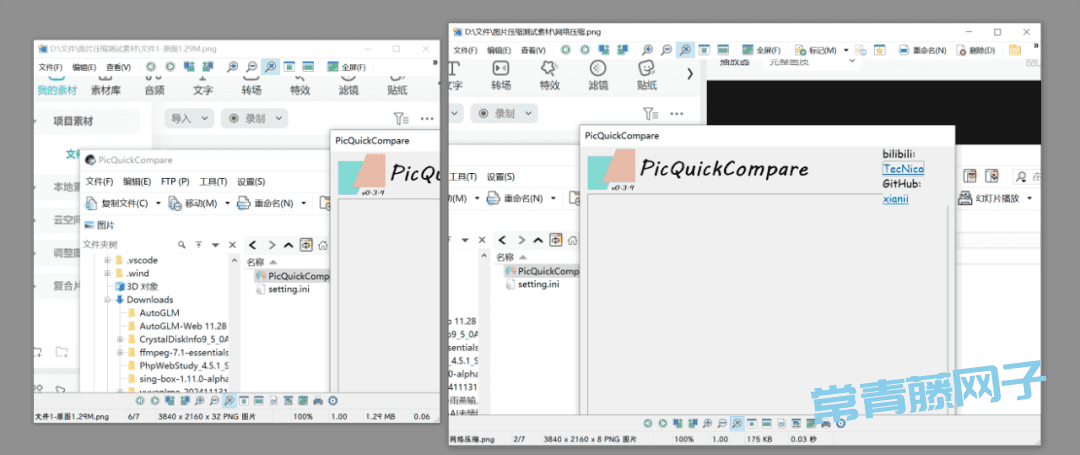Click yellow folder icon in right viewer toolbar

(1015, 50)
